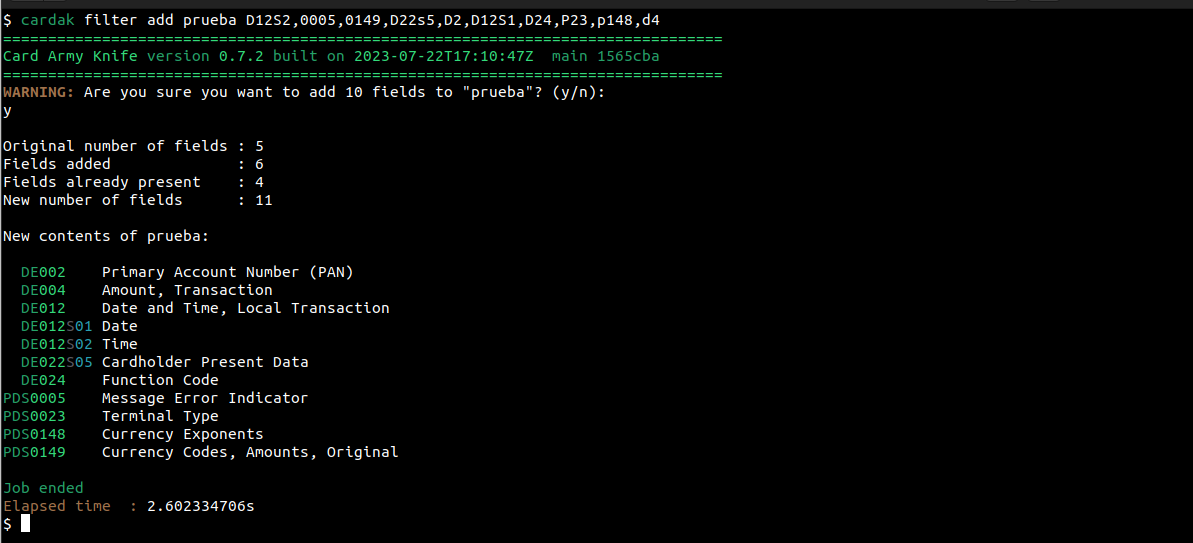Click the "Fields added" count line

pos(133,164)
